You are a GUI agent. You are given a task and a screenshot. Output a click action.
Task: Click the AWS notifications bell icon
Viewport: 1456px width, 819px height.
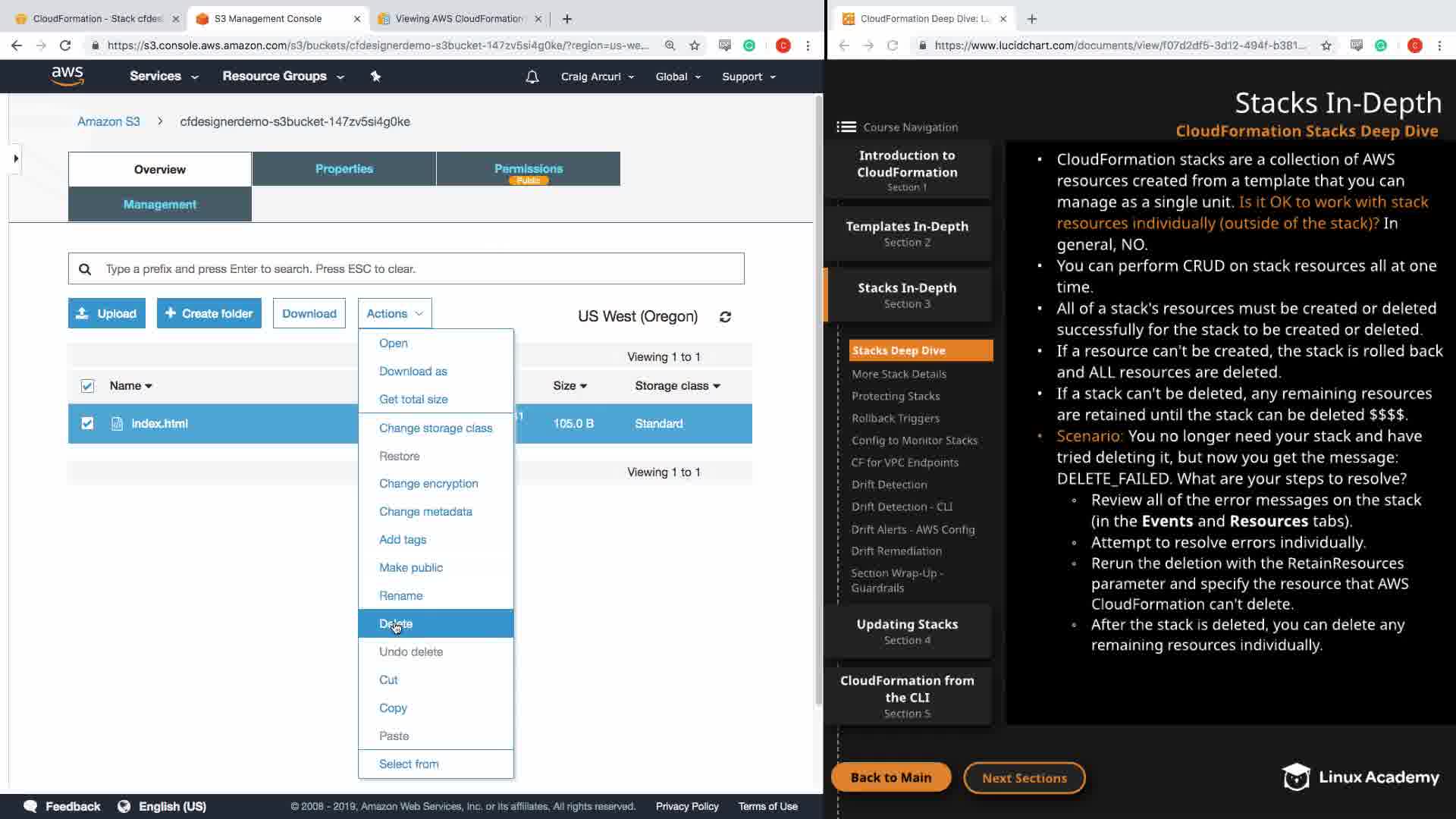(532, 77)
